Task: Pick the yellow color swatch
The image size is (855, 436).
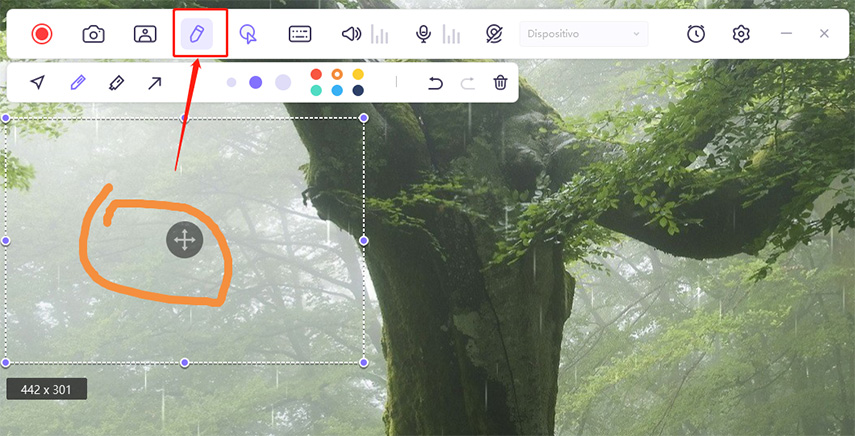Action: pos(358,74)
